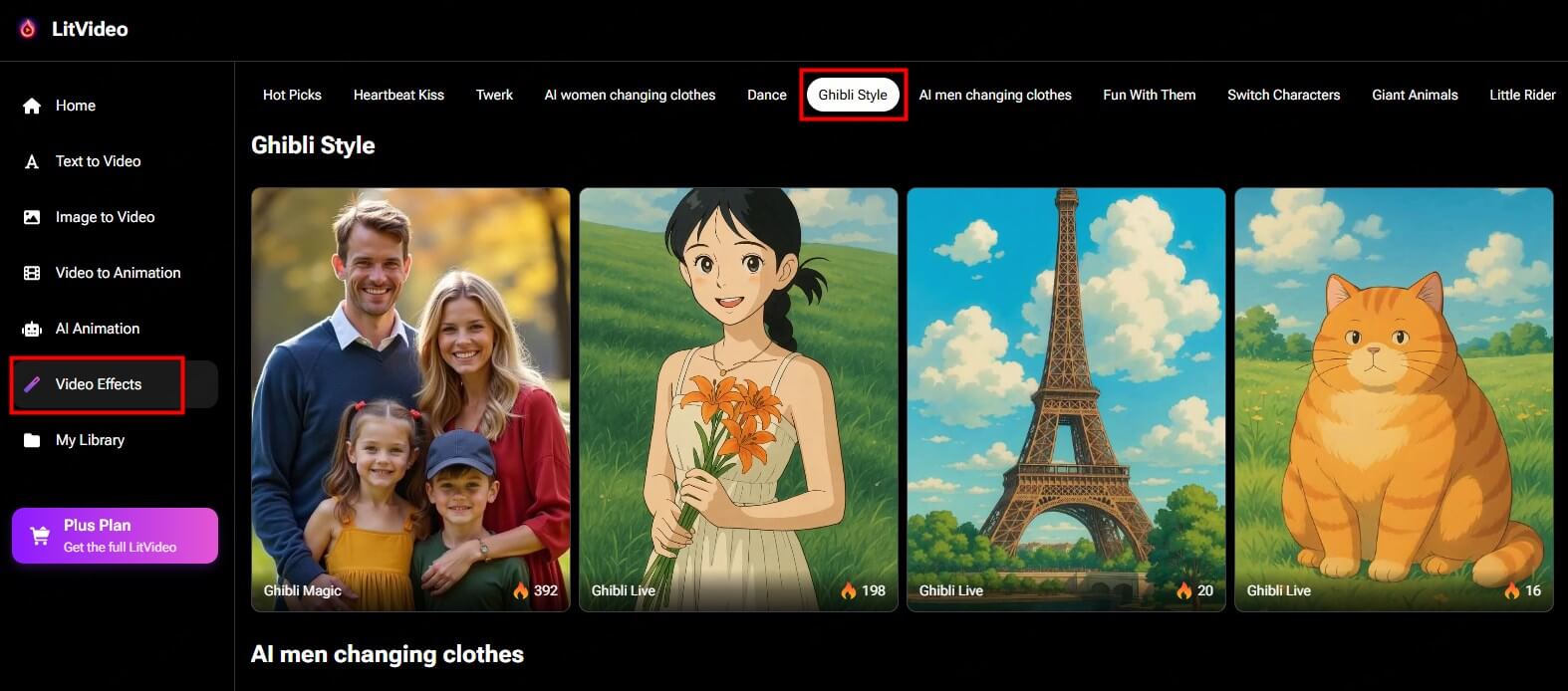This screenshot has width=1568, height=691.
Task: Click the Video to Animation film icon
Action: (32, 273)
